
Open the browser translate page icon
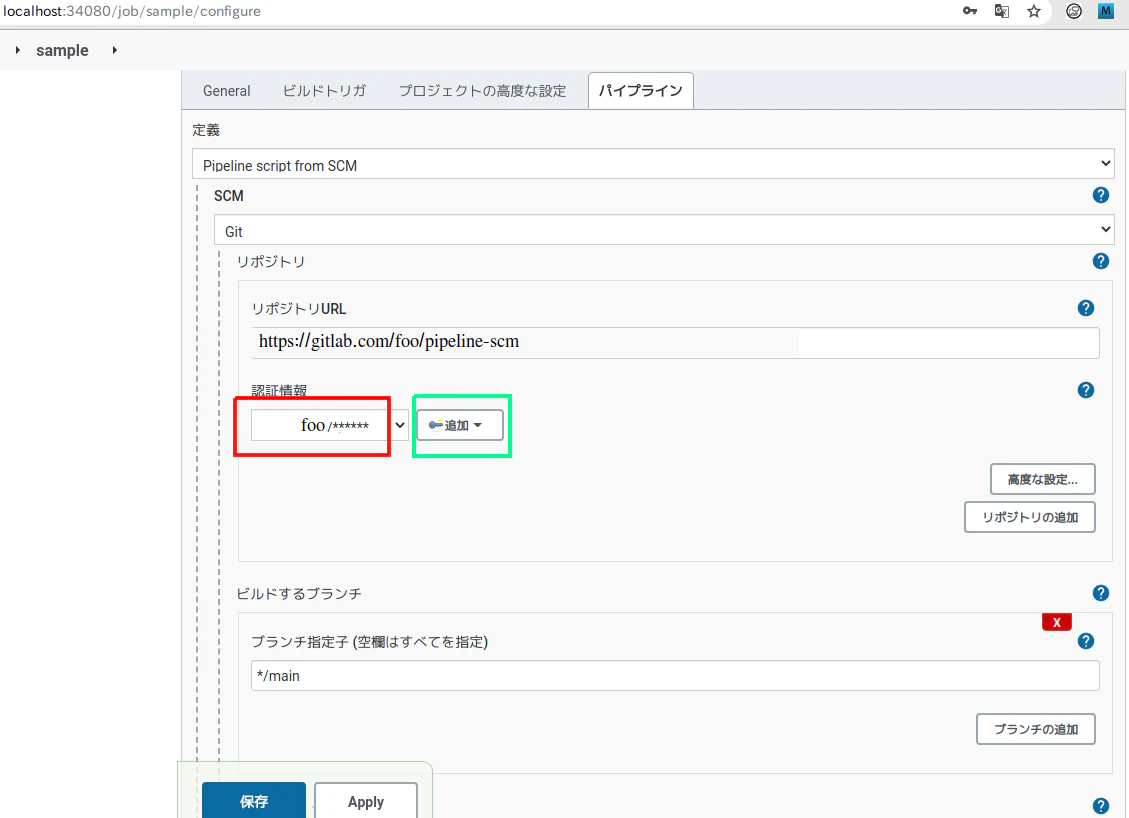[x=1002, y=11]
